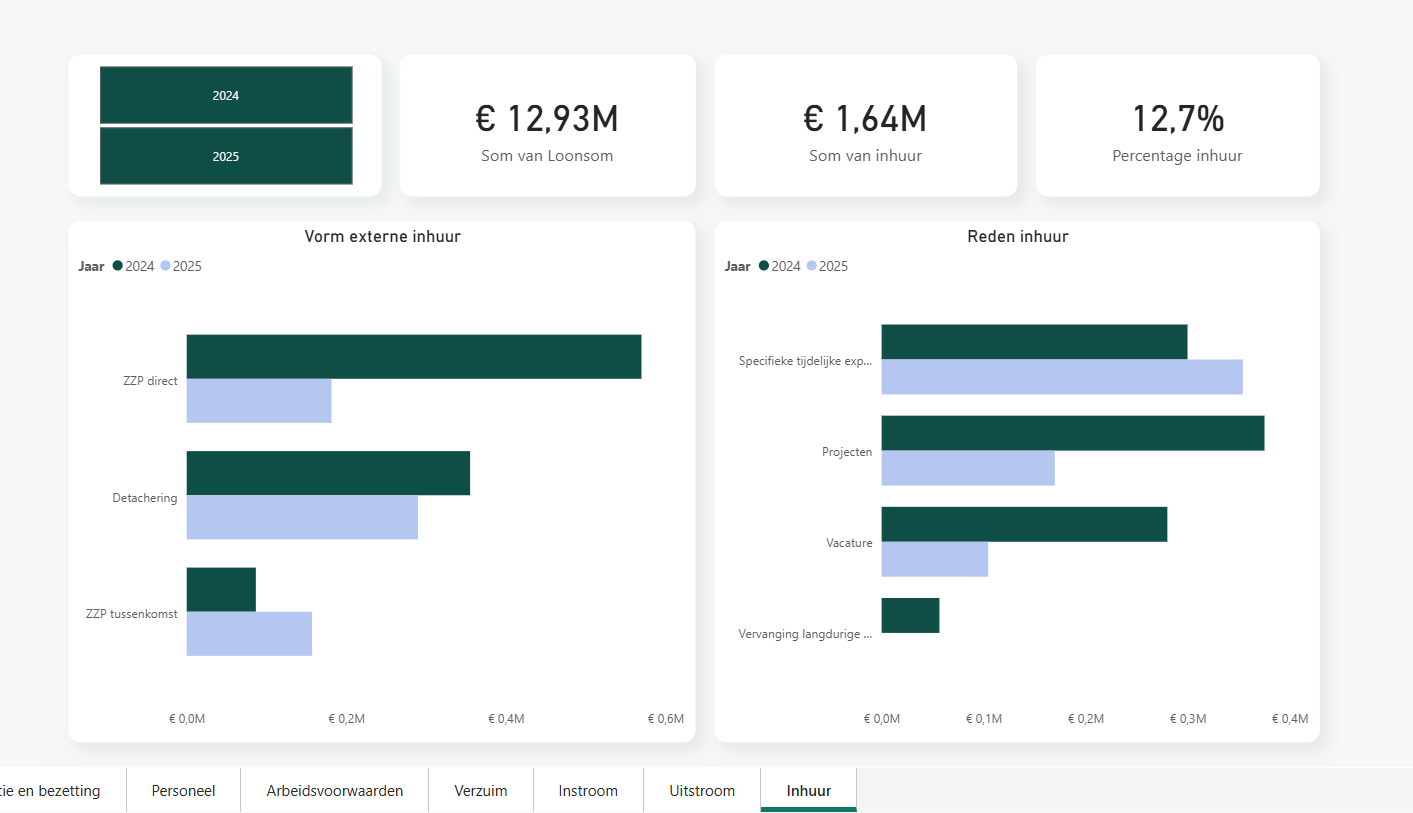Click the 2024 bar for ZZP tussenkomst
This screenshot has width=1413, height=813.
tap(221, 590)
